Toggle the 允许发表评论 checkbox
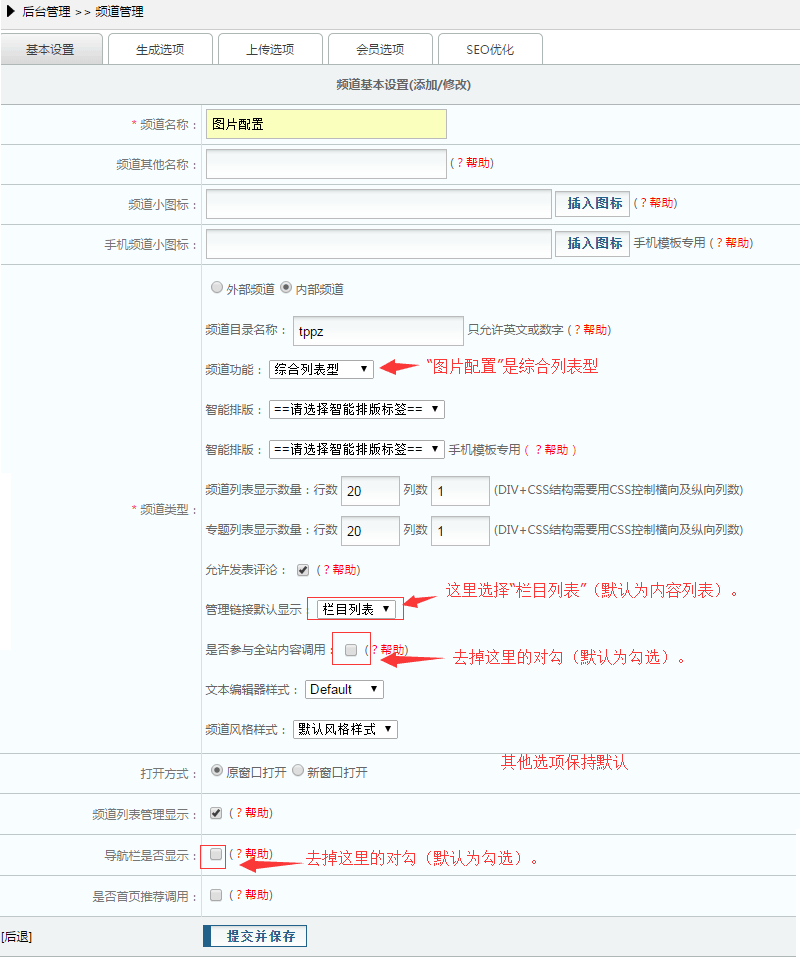The image size is (800, 961). pos(303,570)
